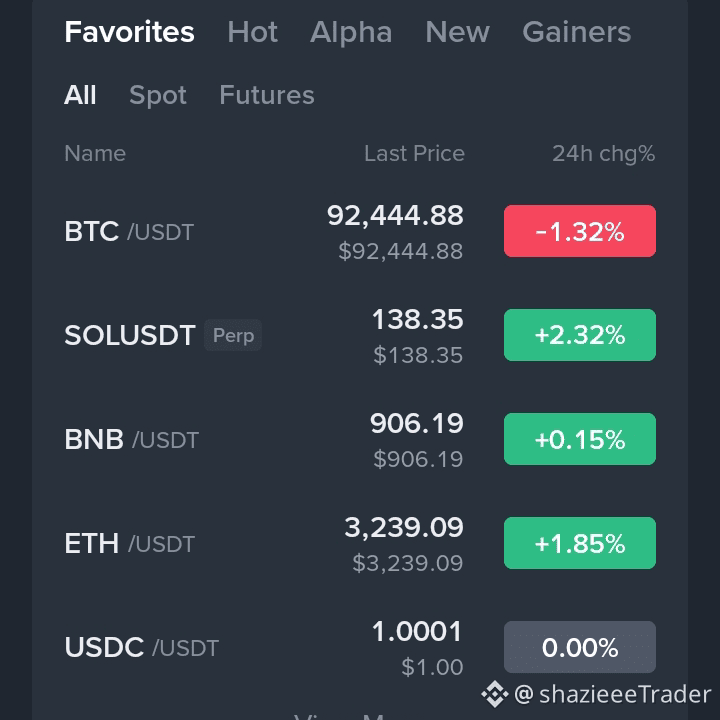The width and height of the screenshot is (720, 720).
Task: Click the gray 0.00% USDC badge
Action: [580, 647]
